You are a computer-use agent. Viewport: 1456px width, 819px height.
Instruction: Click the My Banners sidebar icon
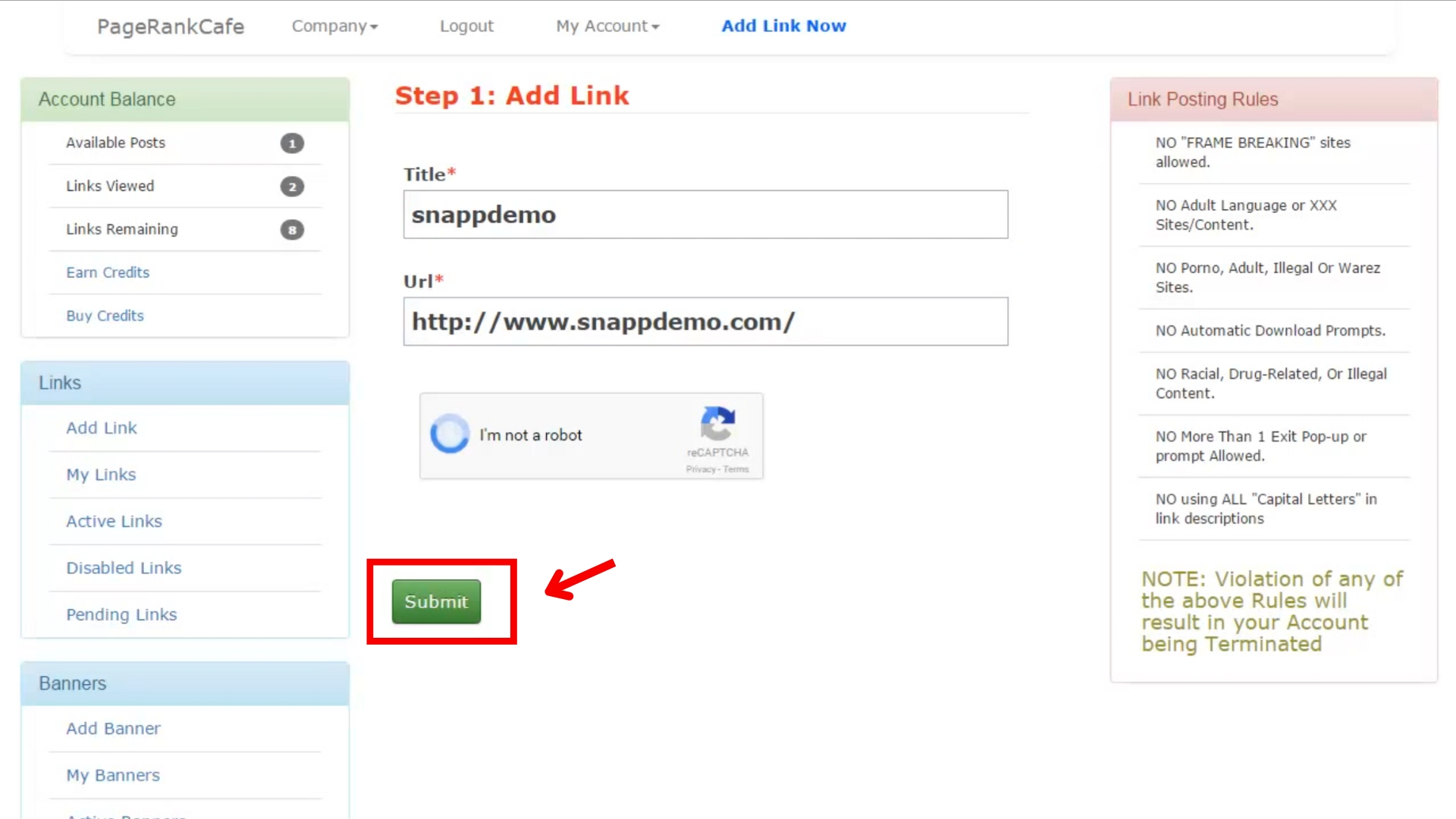[x=113, y=775]
